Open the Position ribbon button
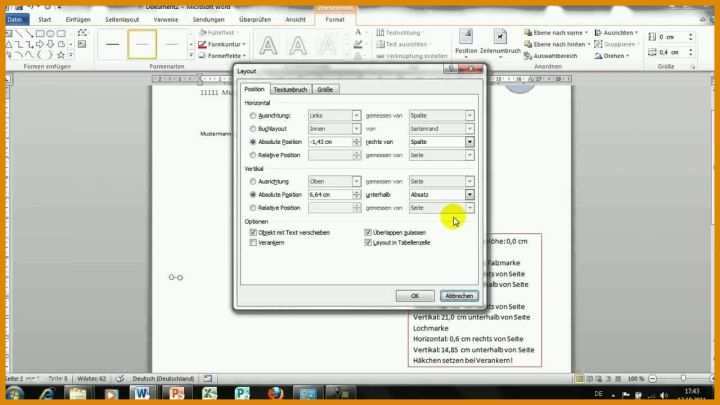Screen dimensions: 720x405 tap(466, 44)
